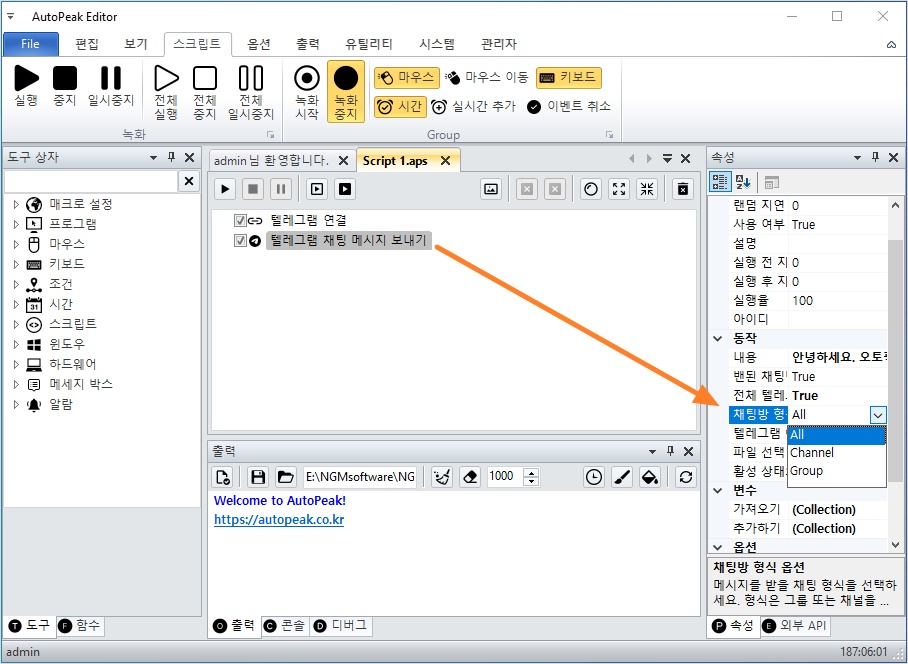Screen dimensions: 908x664
Task: Expand 매크로 설정 in the toolbox tree
Action: (x=16, y=204)
